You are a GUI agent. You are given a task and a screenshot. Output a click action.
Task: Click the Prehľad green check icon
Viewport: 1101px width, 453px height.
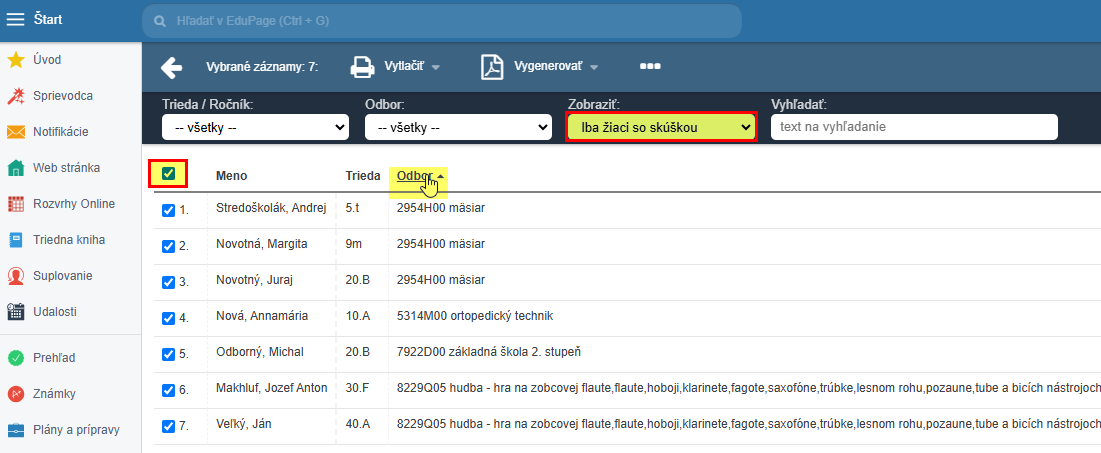click(15, 358)
